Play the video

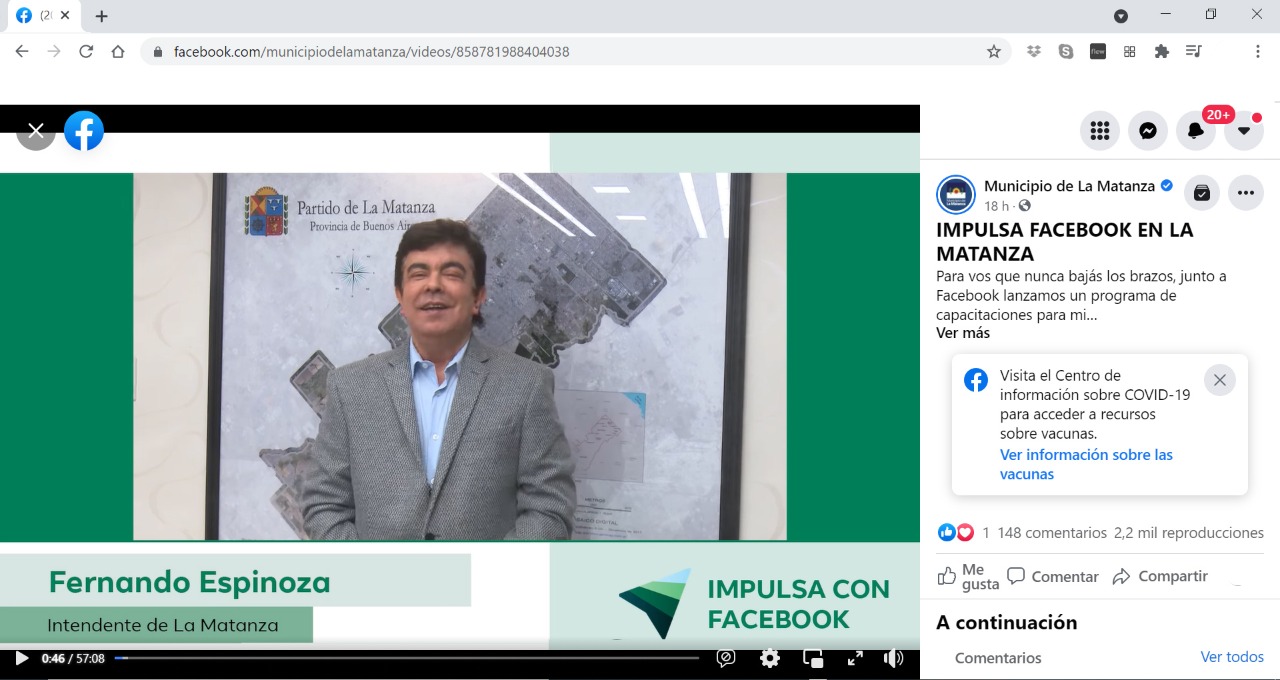click(x=21, y=658)
